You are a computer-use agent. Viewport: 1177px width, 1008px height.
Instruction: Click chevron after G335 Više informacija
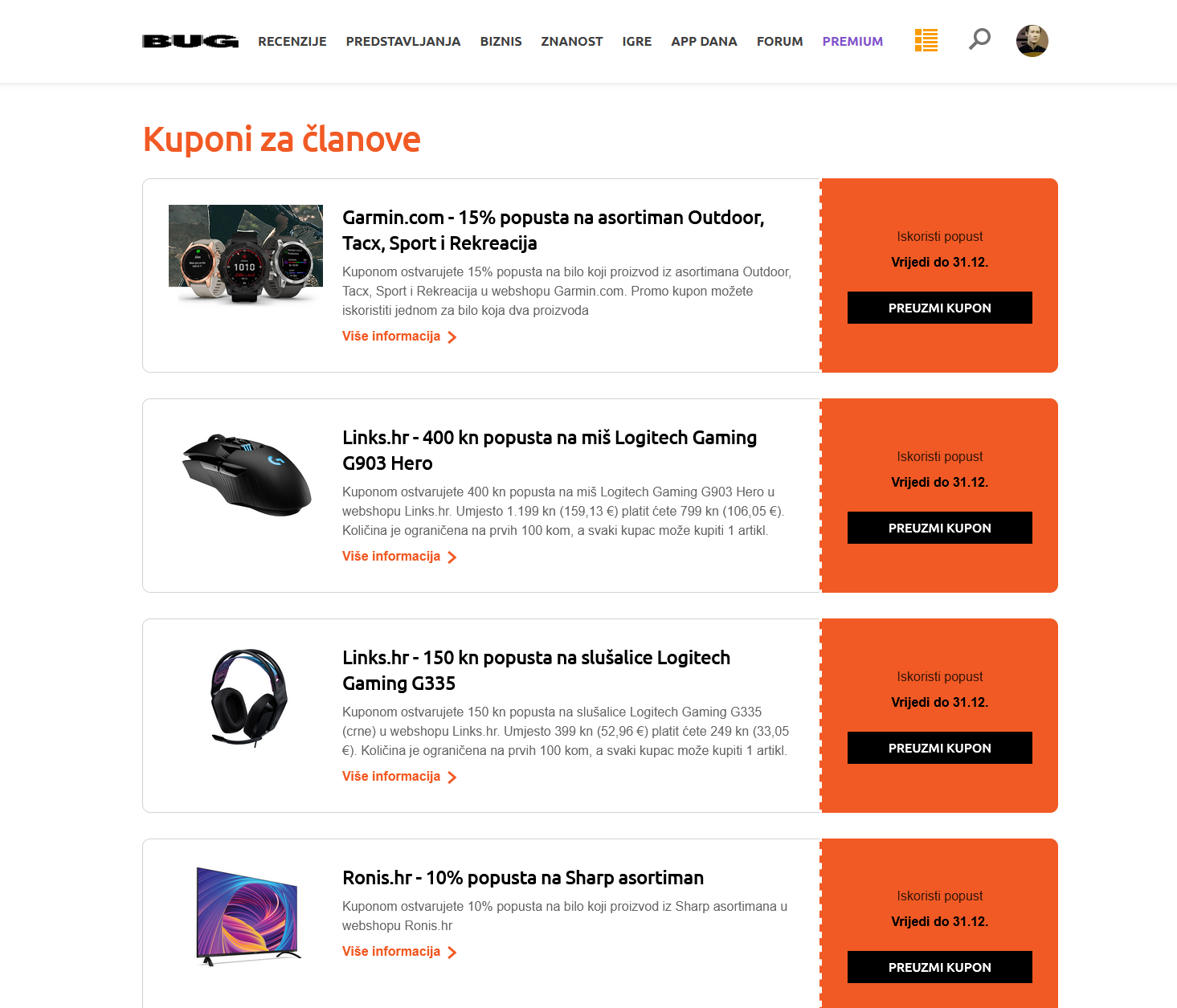pos(452,777)
